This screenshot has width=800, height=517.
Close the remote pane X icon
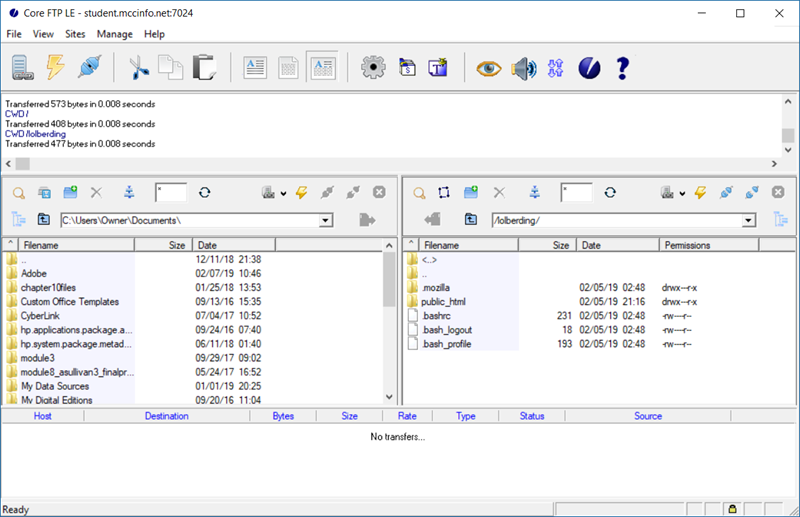click(778, 192)
